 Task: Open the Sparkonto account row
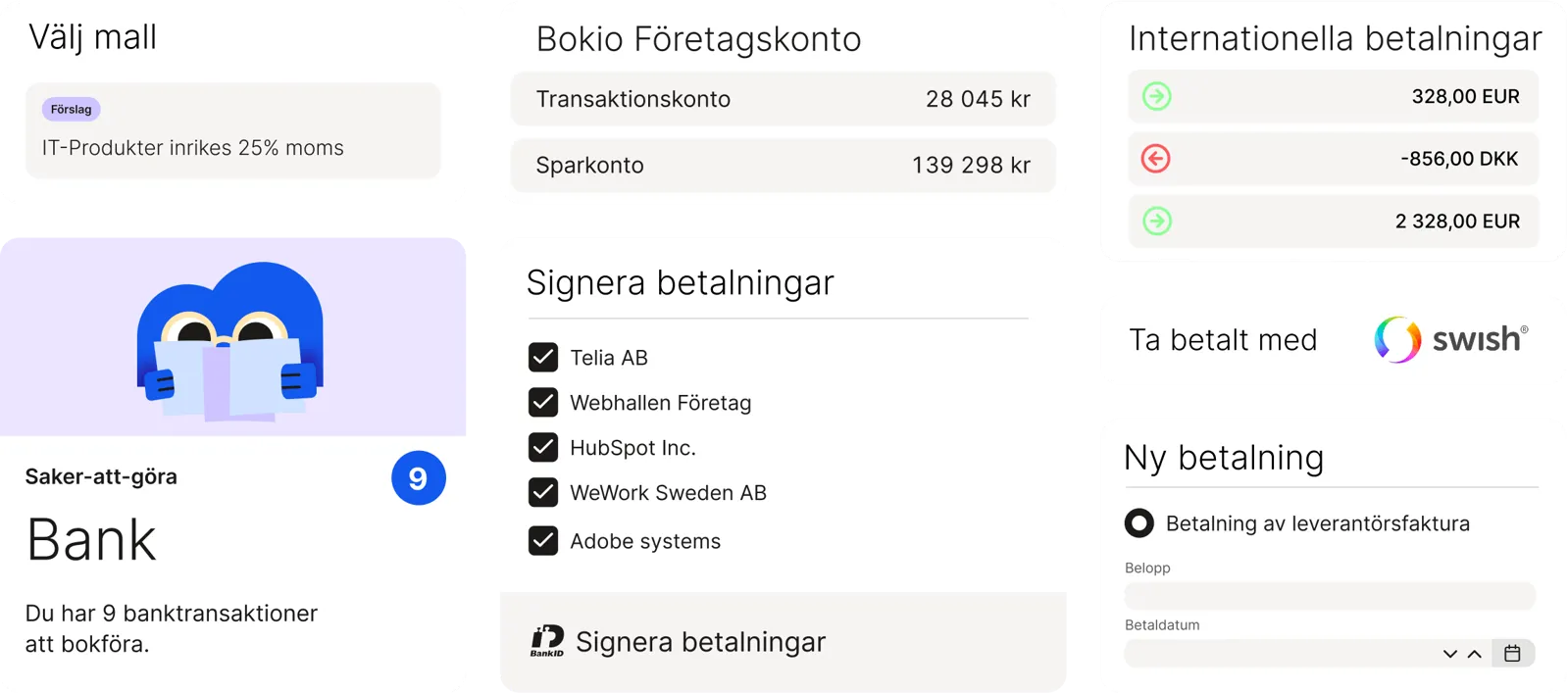[783, 165]
